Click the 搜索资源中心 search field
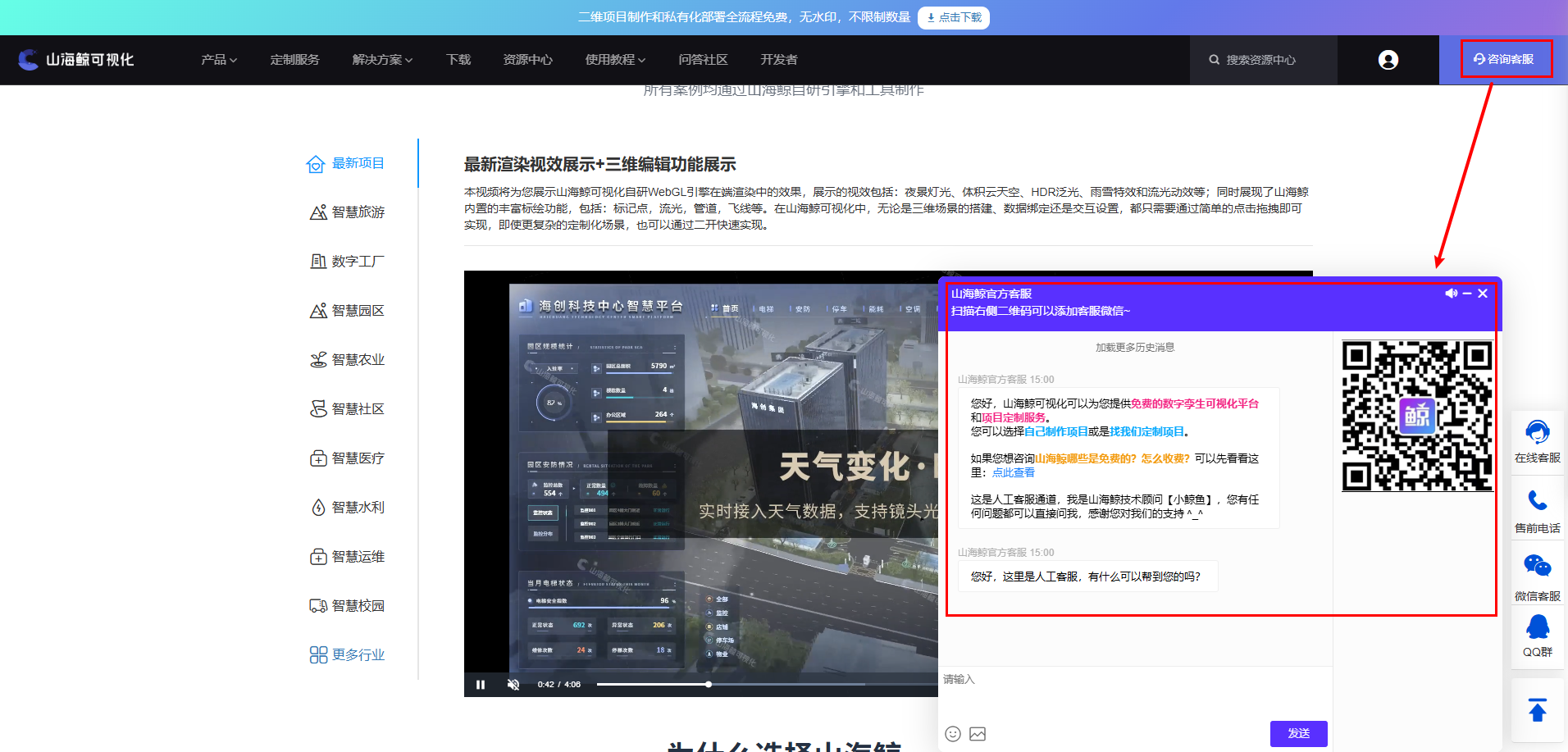Viewport: 1568px width, 752px height. click(1263, 60)
